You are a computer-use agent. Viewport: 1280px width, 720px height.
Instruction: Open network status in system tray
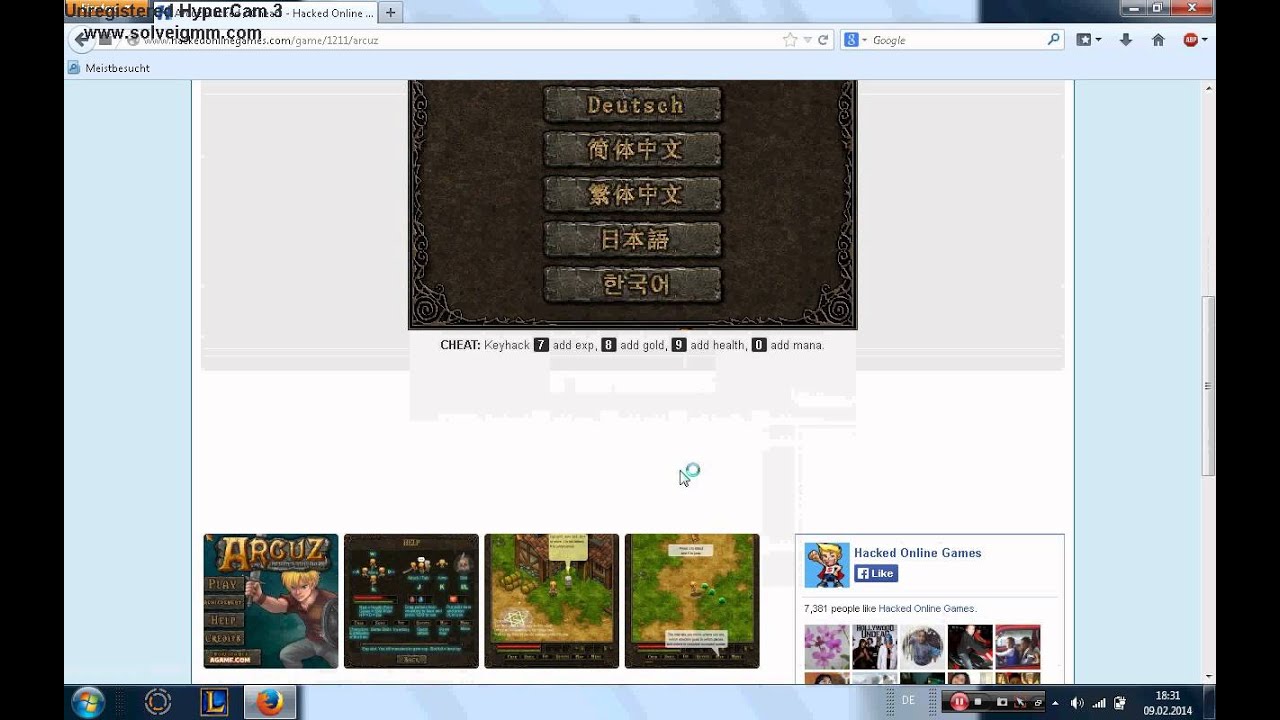1098,703
